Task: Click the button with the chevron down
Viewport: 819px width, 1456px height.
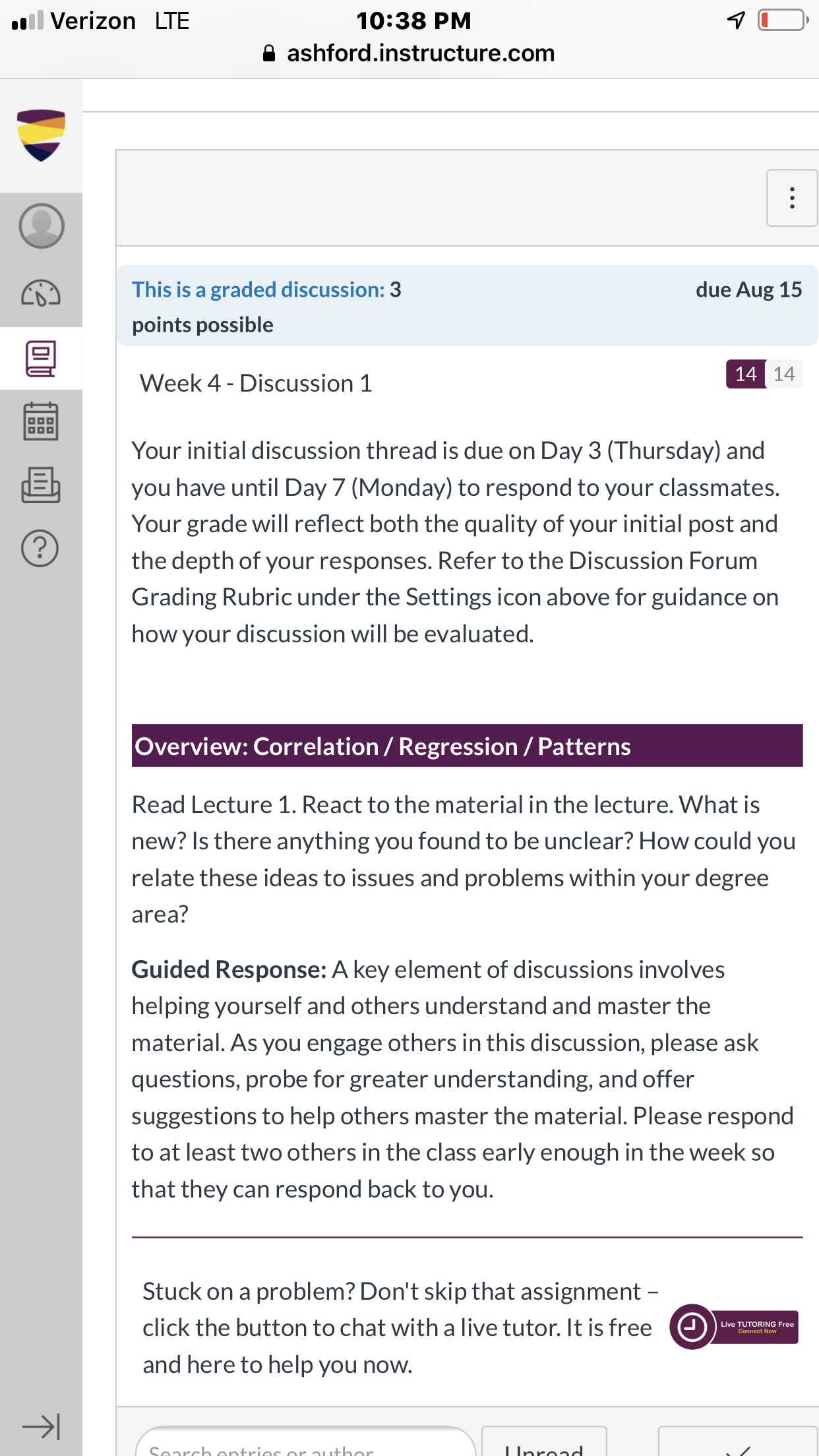Action: coord(739,1444)
